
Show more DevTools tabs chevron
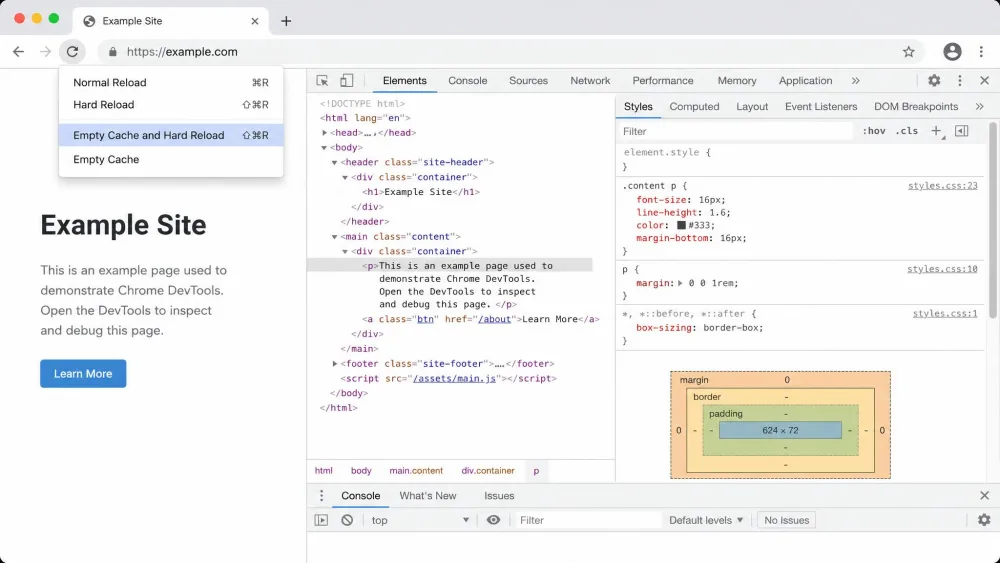pyautogui.click(x=856, y=80)
